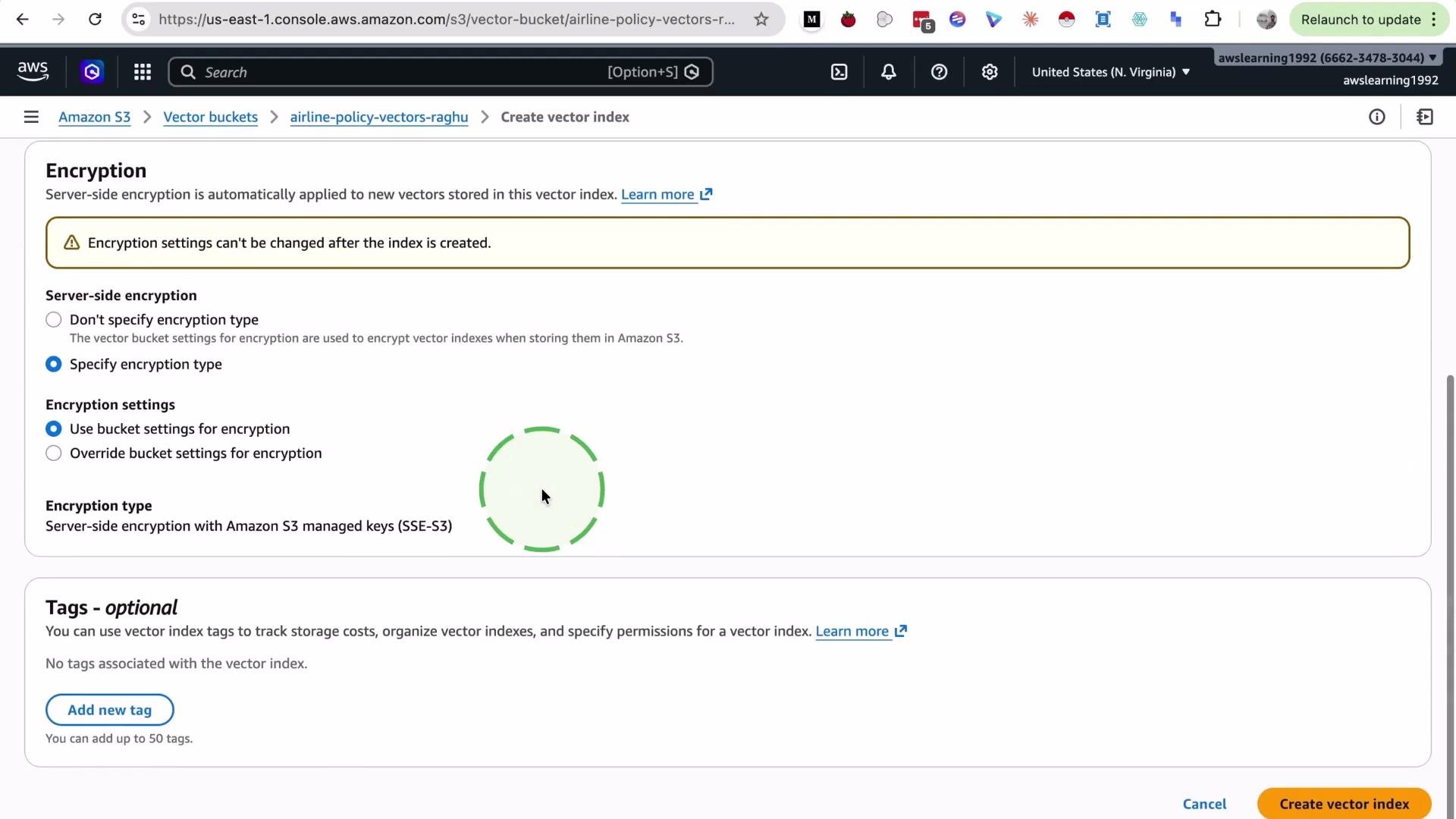Open console settings gear

990,72
